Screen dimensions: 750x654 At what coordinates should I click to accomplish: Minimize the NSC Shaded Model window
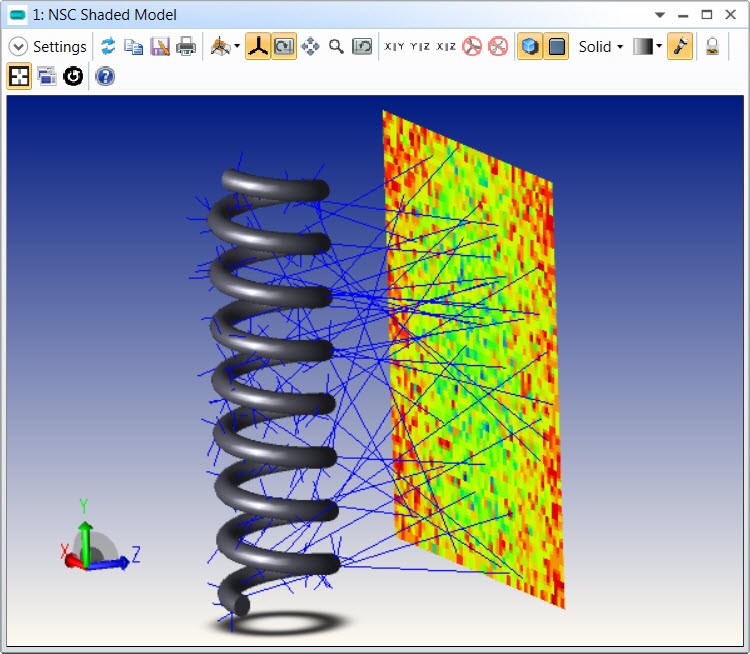(x=683, y=15)
